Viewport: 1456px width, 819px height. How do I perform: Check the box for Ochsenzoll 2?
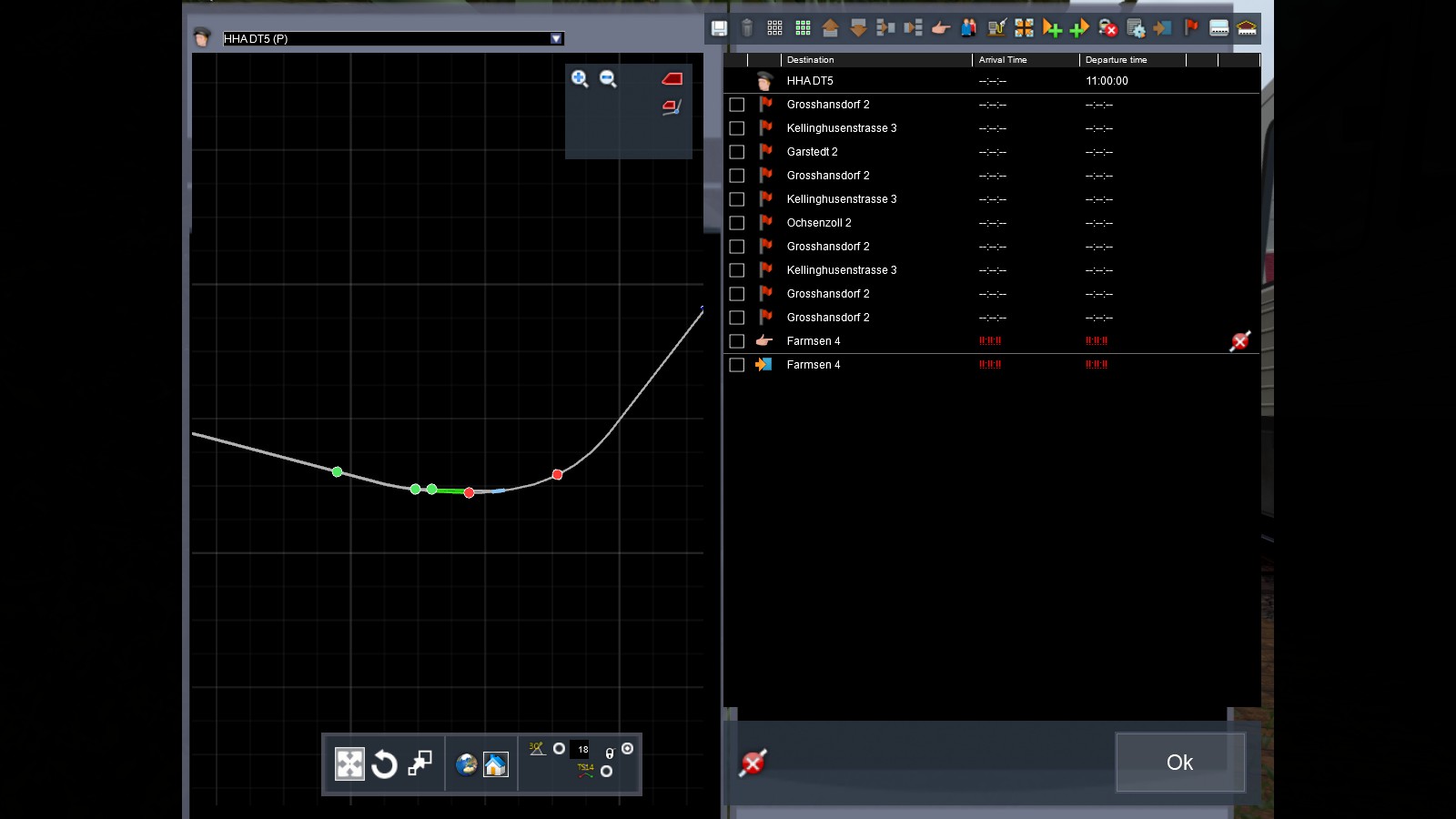(737, 223)
